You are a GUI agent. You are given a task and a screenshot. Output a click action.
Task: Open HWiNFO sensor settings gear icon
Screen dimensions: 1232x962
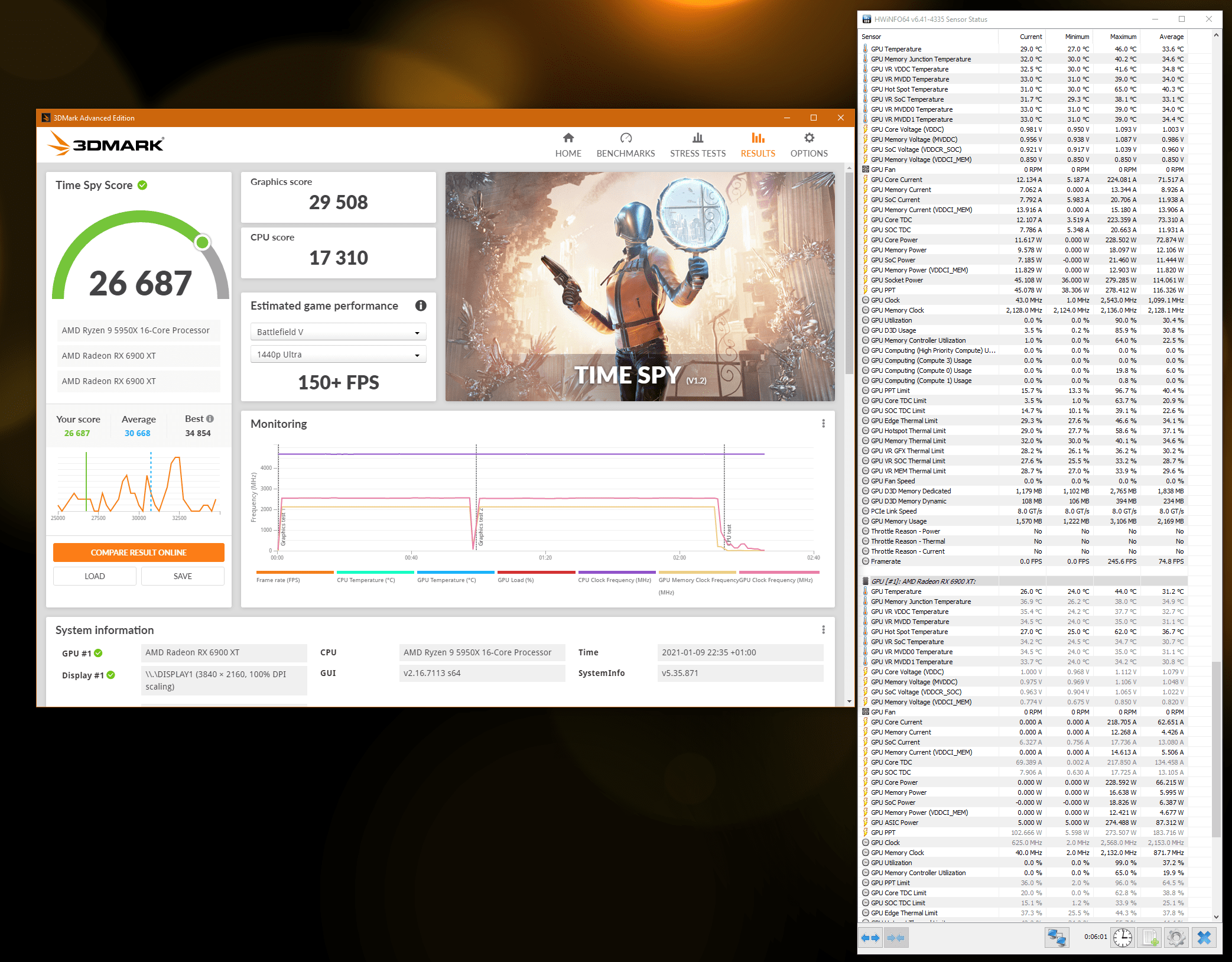coord(1176,938)
